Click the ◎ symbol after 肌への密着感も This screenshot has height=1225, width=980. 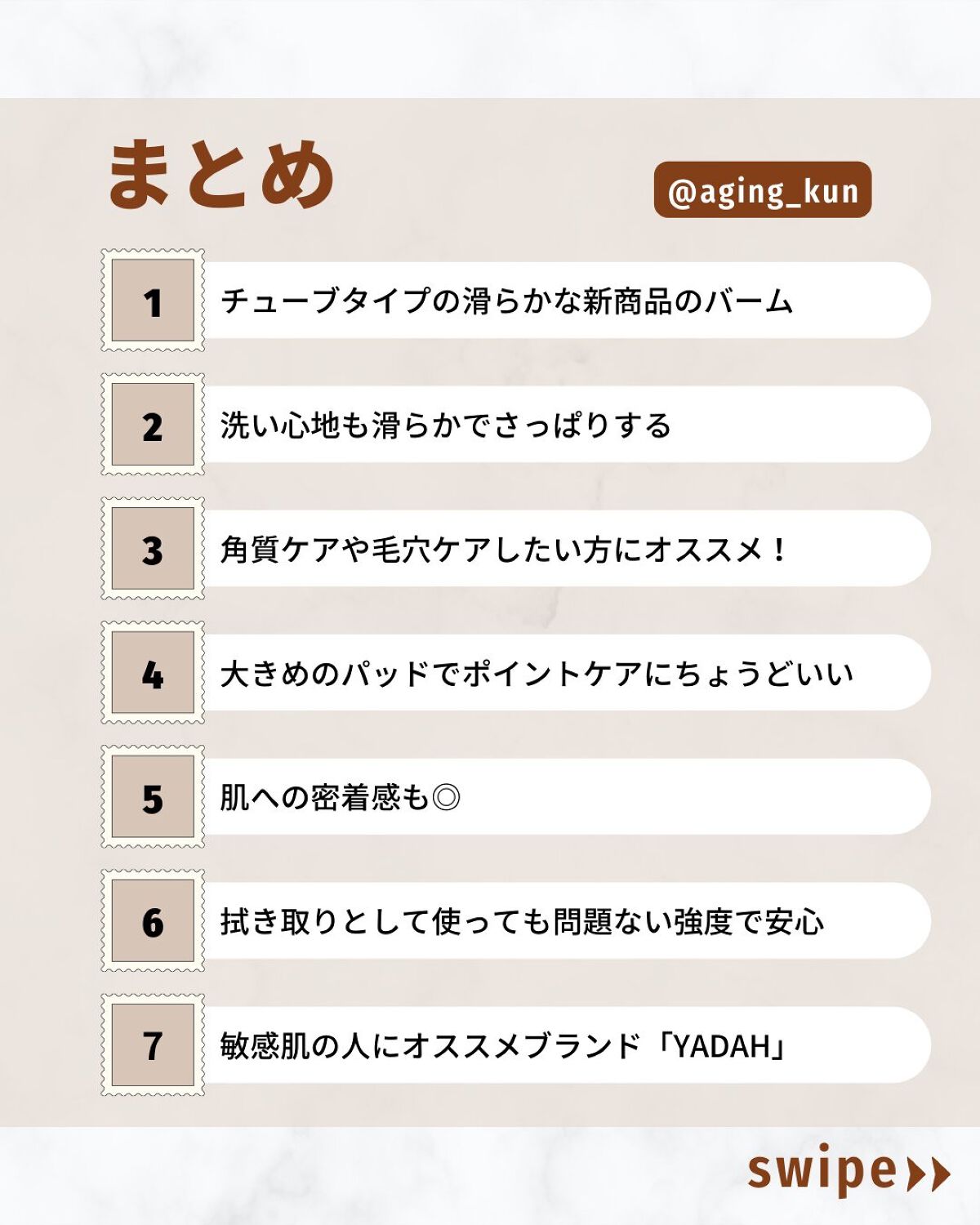446,798
